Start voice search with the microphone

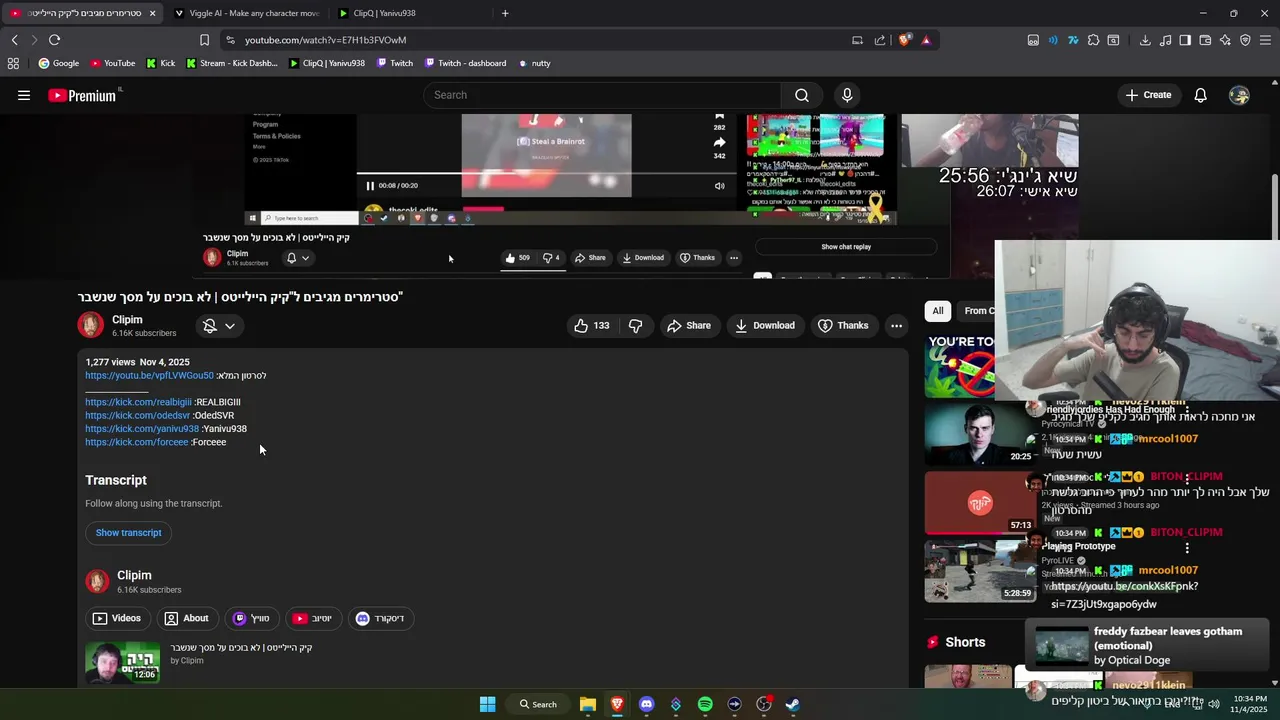(x=847, y=95)
